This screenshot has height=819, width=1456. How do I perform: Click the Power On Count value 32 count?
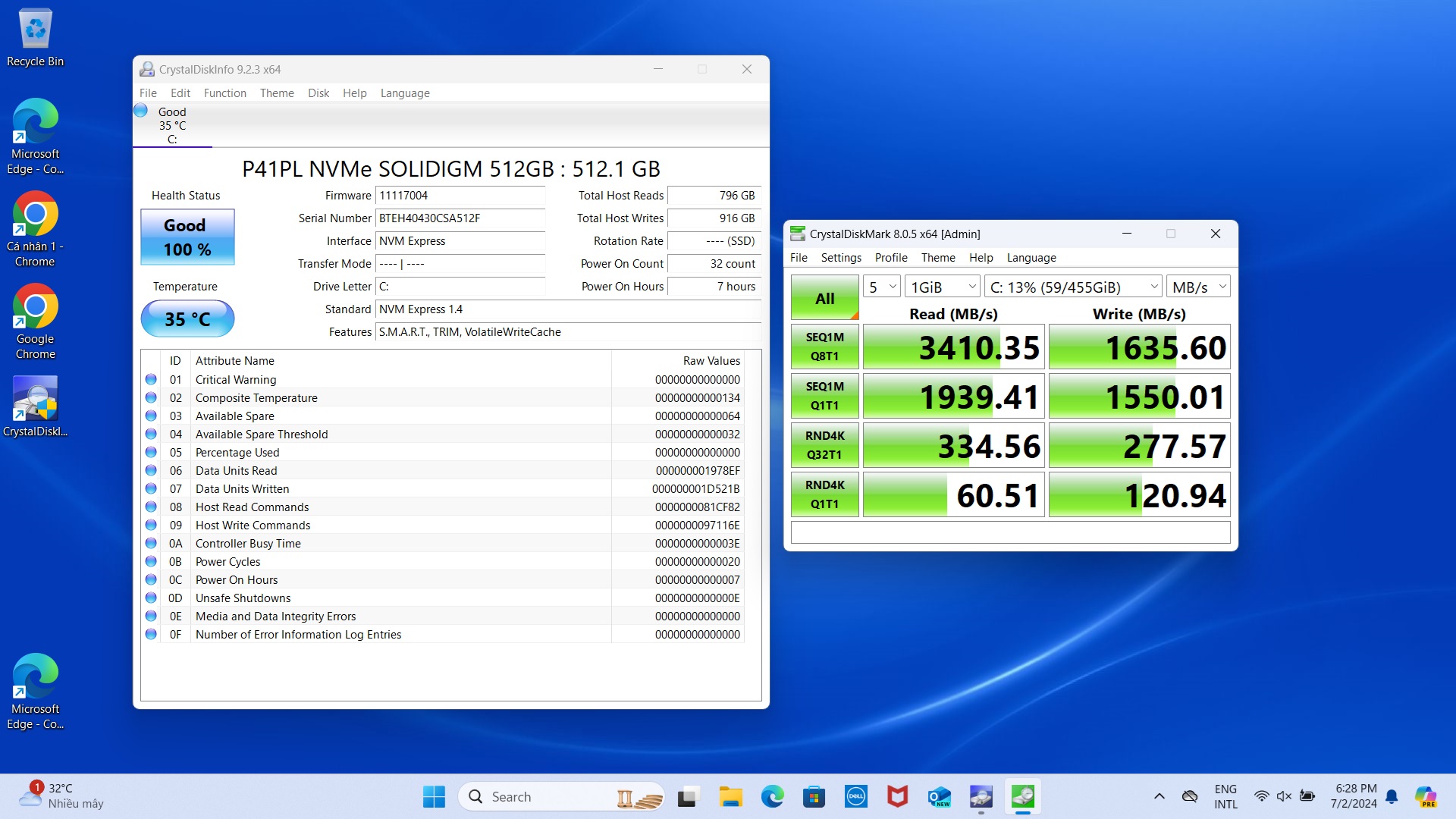point(714,263)
